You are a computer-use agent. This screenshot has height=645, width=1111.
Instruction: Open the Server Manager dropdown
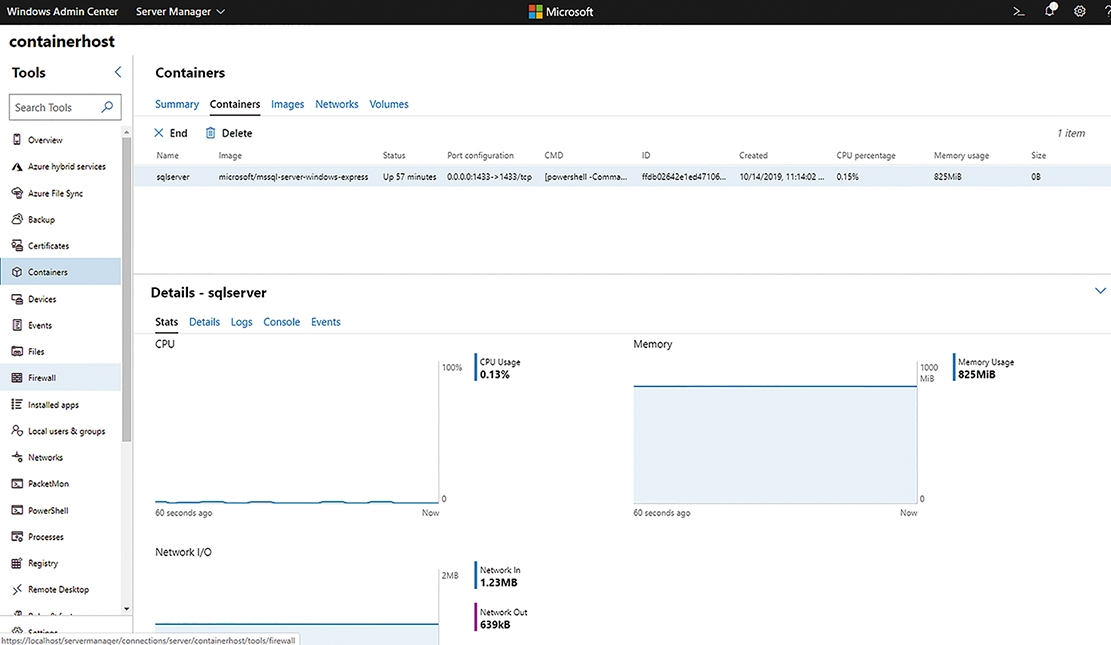180,11
